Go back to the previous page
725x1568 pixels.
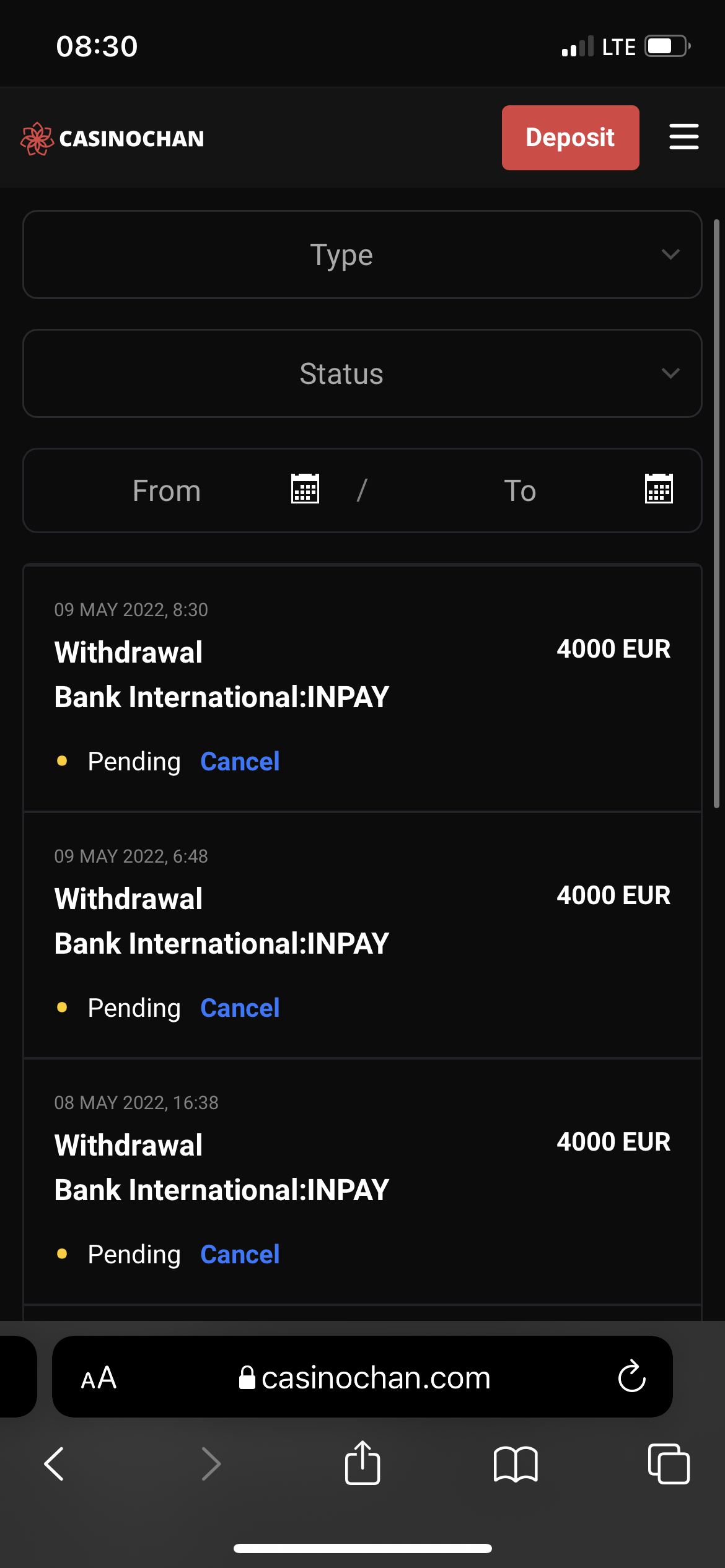[x=55, y=1464]
